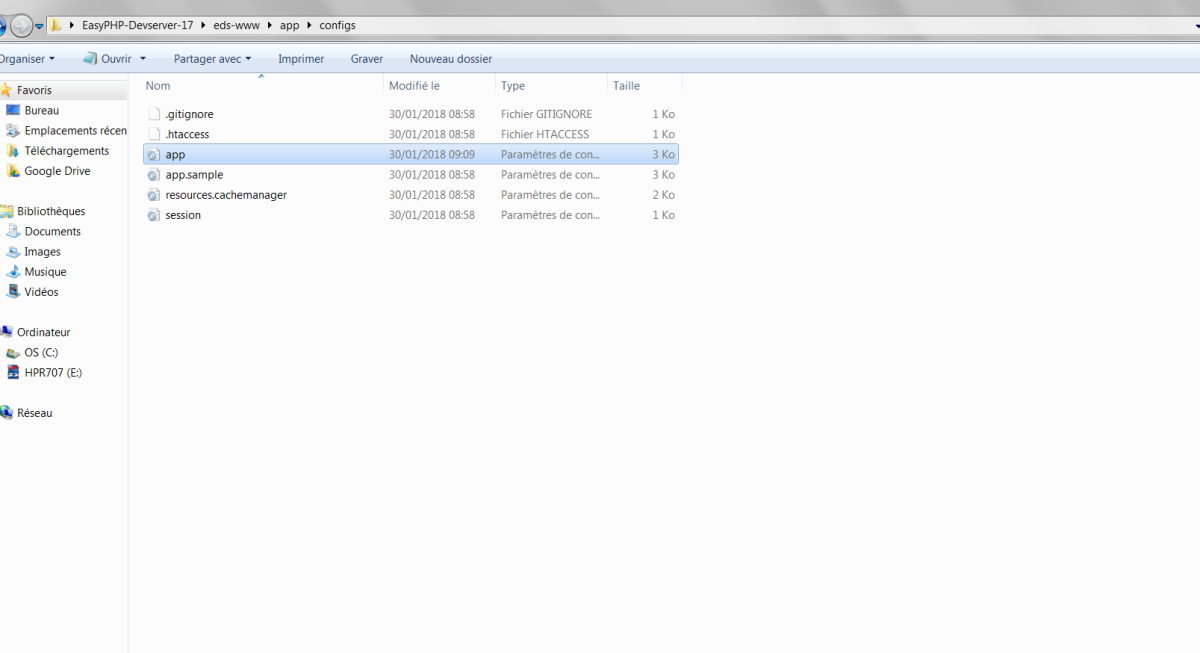Image resolution: width=1200 pixels, height=653 pixels.
Task: Select the Google Drive favorite label
Action: pyautogui.click(x=57, y=171)
